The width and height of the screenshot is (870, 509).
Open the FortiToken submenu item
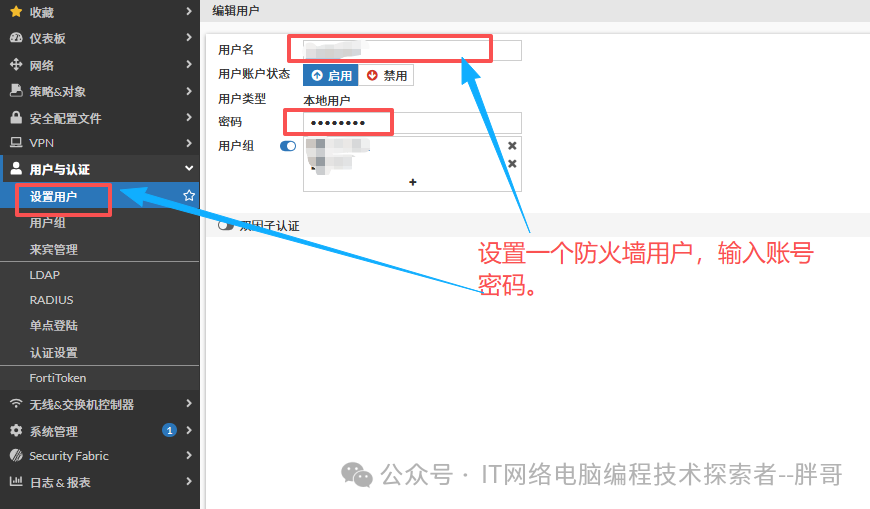click(x=58, y=378)
